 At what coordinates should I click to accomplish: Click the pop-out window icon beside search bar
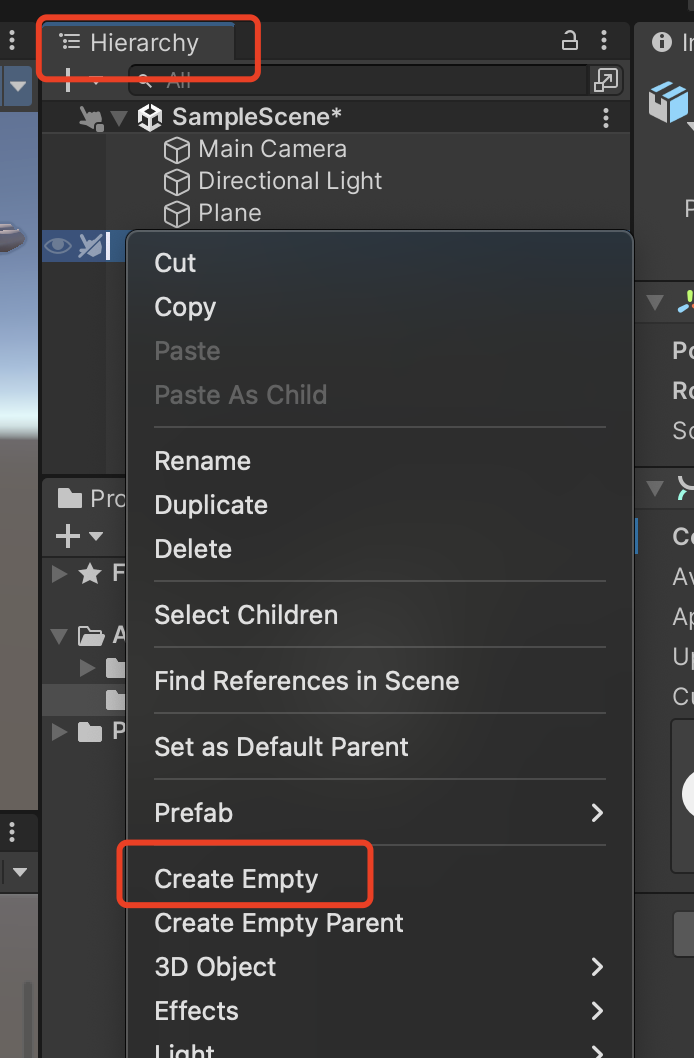point(607,80)
